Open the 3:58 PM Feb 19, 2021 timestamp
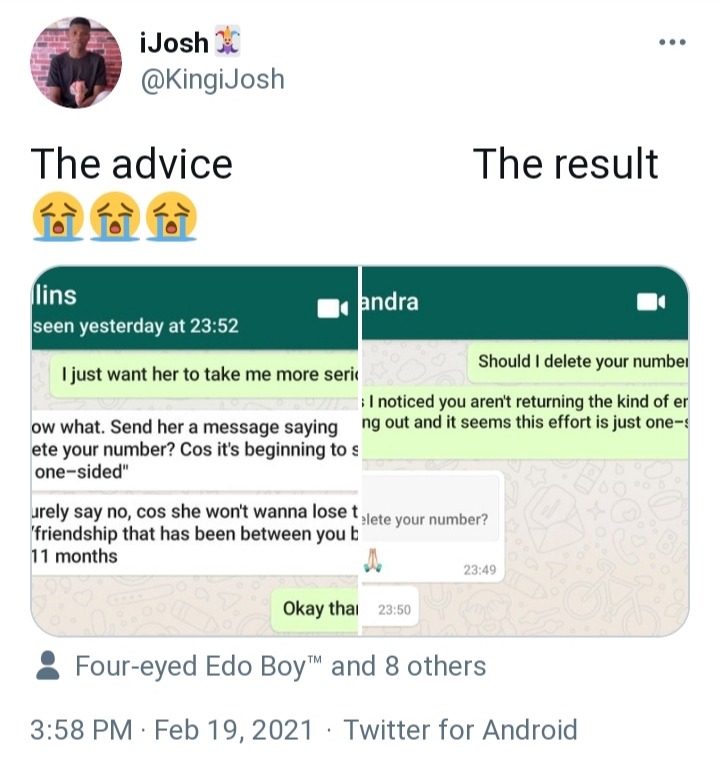 coord(171,729)
